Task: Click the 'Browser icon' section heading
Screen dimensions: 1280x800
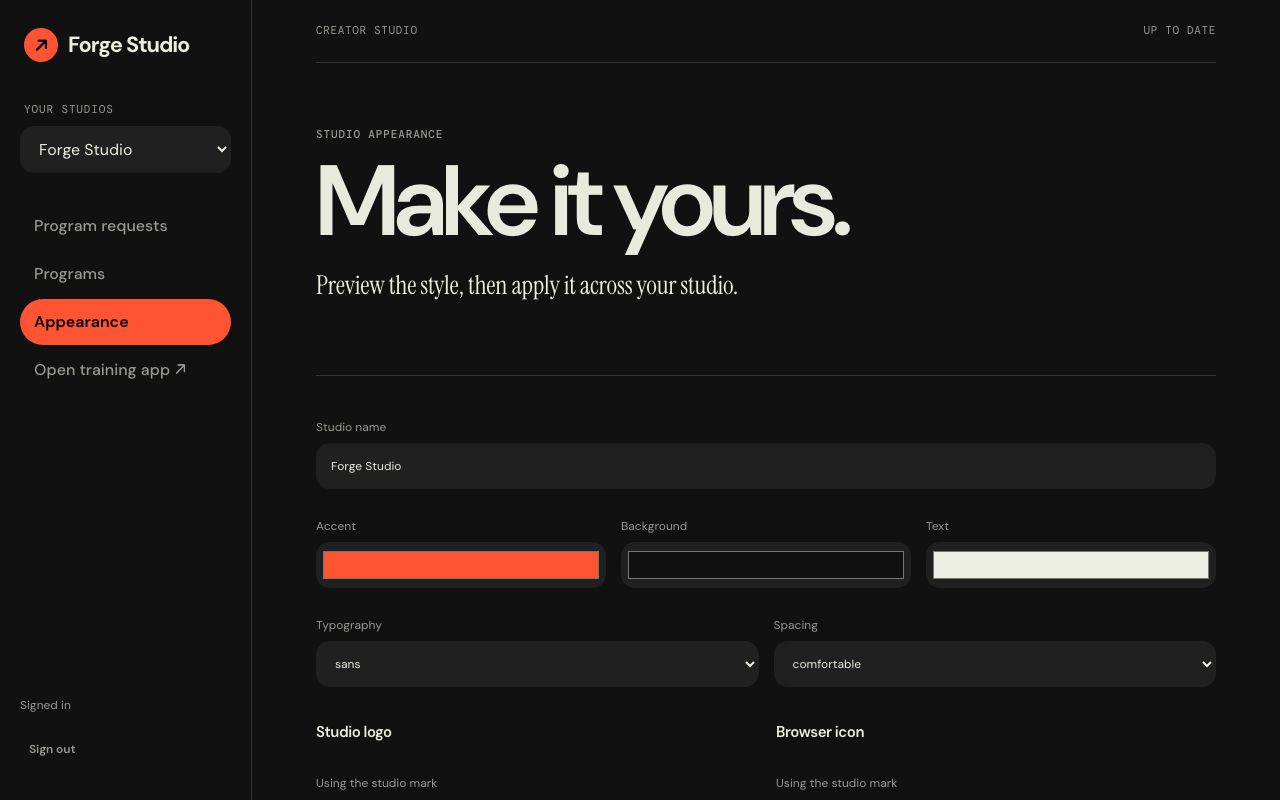Action: pyautogui.click(x=820, y=732)
